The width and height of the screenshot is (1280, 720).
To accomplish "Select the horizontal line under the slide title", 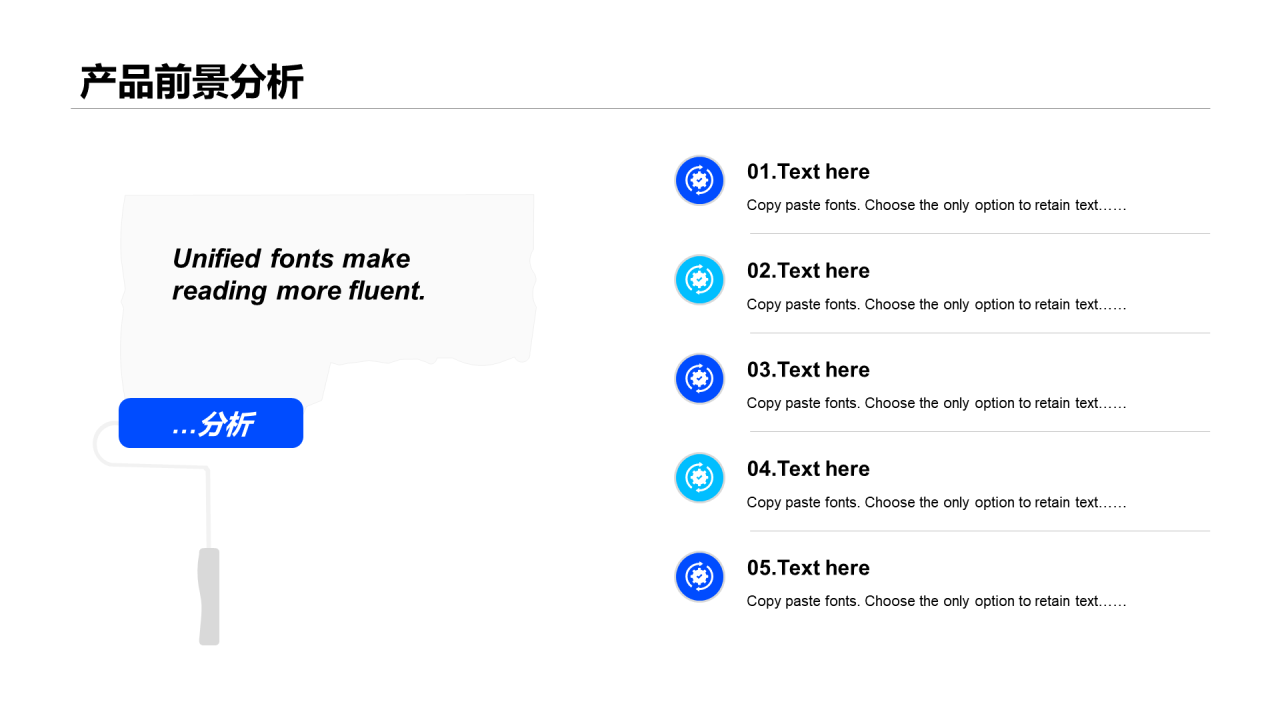I will pyautogui.click(x=640, y=108).
